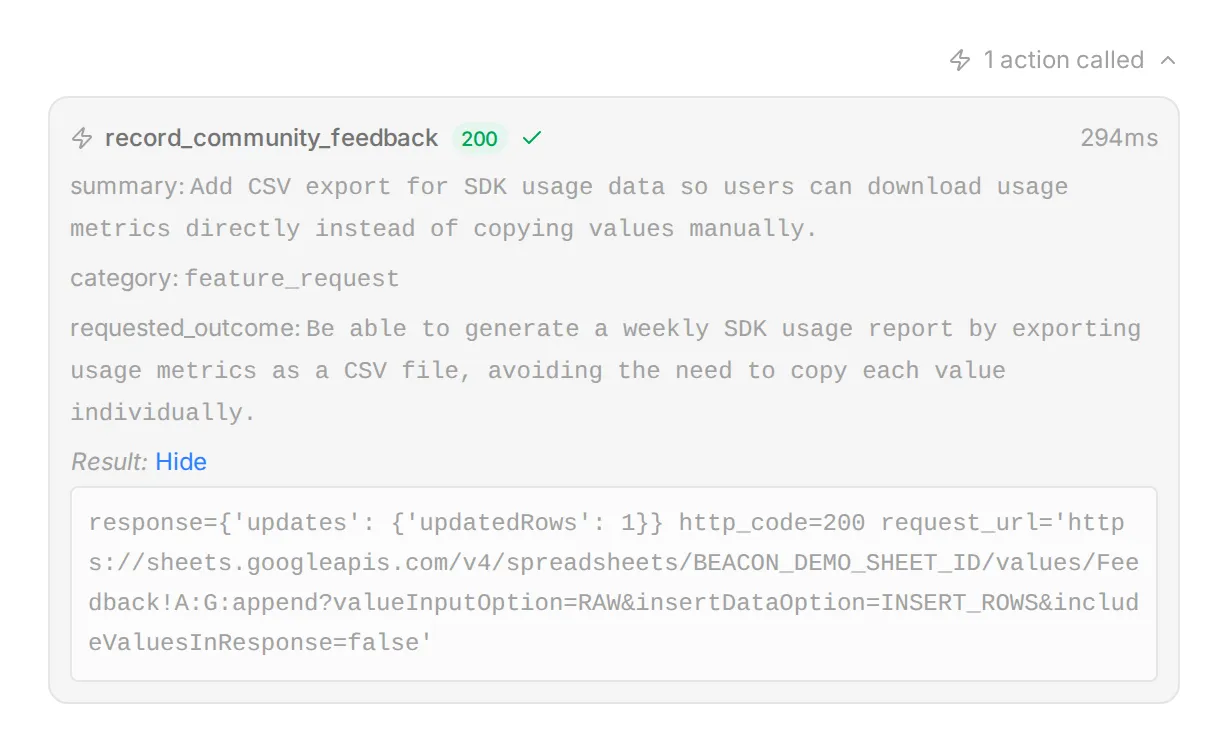The height and width of the screenshot is (744, 1228).
Task: Click the 'Result:' label
Action: point(109,462)
